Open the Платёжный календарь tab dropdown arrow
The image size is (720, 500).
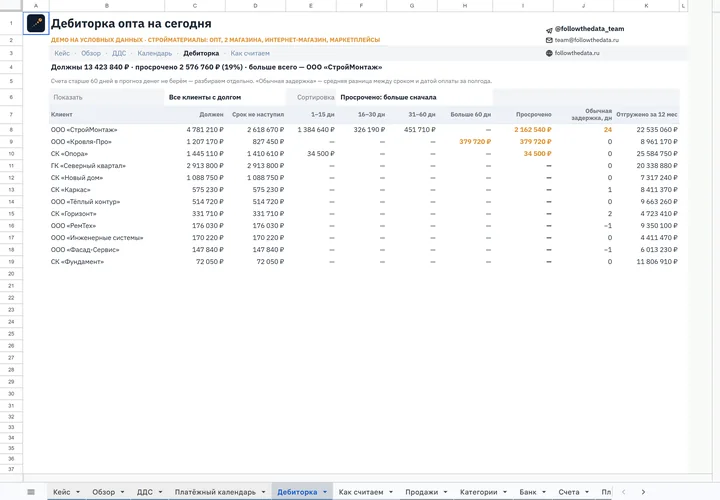pos(263,492)
